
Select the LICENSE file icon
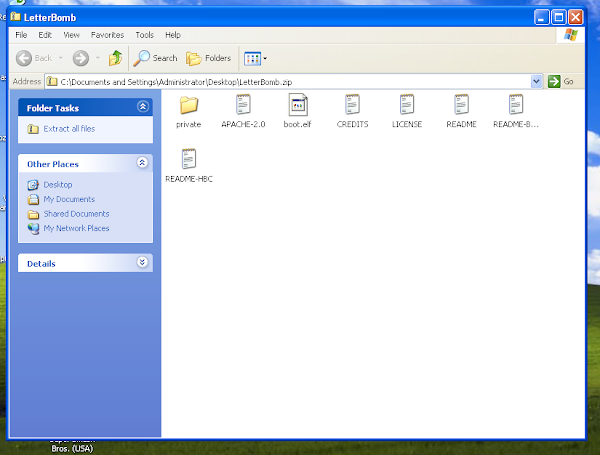point(407,104)
